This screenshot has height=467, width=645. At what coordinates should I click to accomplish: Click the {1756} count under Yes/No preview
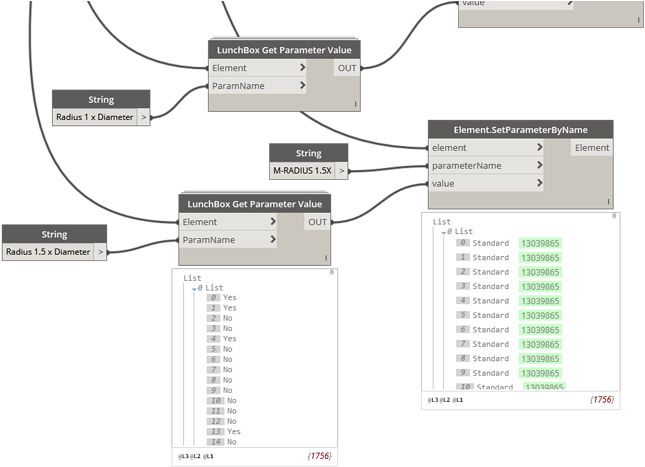click(x=319, y=456)
